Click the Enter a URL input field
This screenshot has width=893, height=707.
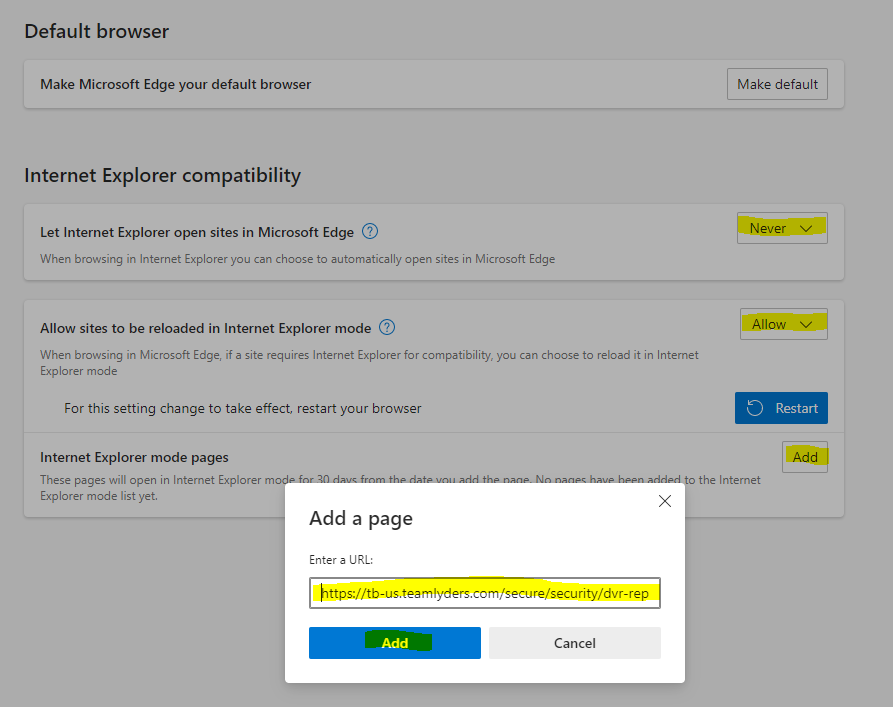(x=485, y=593)
